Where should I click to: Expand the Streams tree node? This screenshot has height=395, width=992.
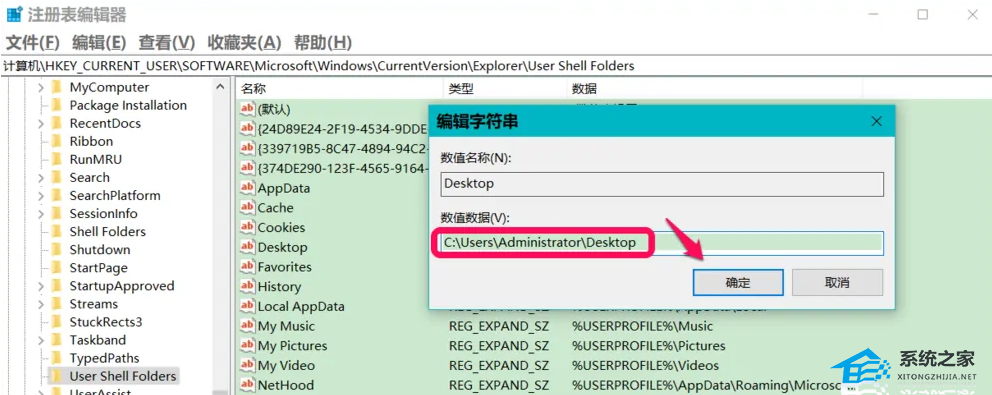tap(41, 304)
